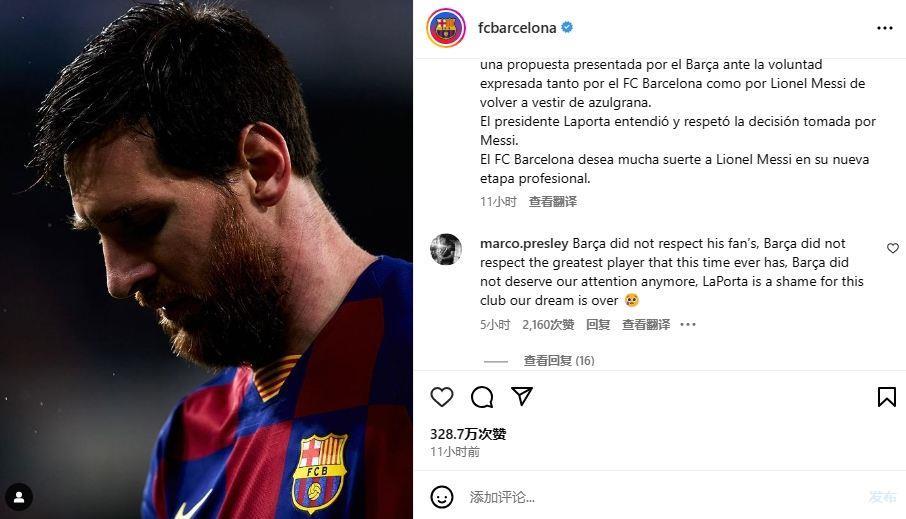Save the post with the bookmark icon
Viewport: 906px width, 519px height.
pos(886,396)
